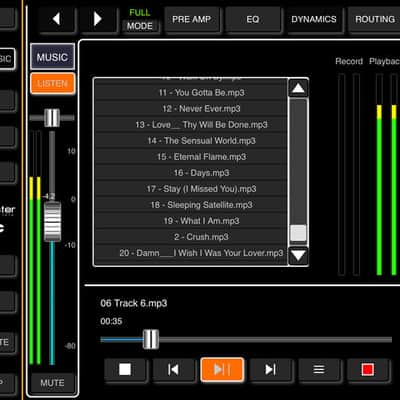Select '17 - Stay (I Missed You).mp3'

[x=191, y=189]
